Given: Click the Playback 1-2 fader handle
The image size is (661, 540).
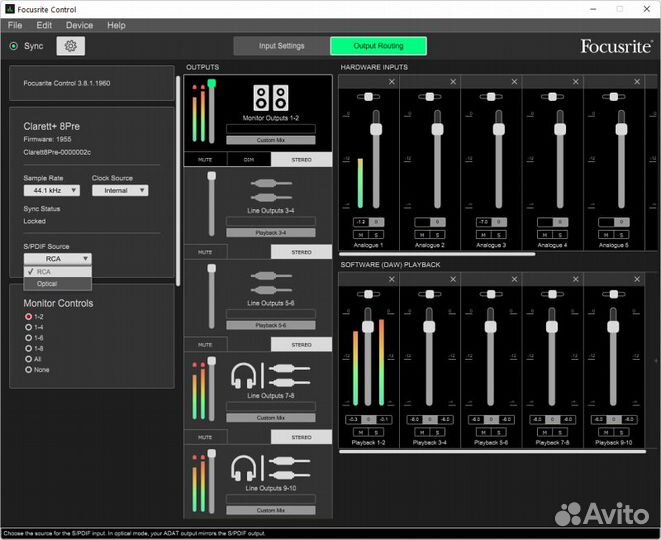Looking at the screenshot, I should (368, 326).
